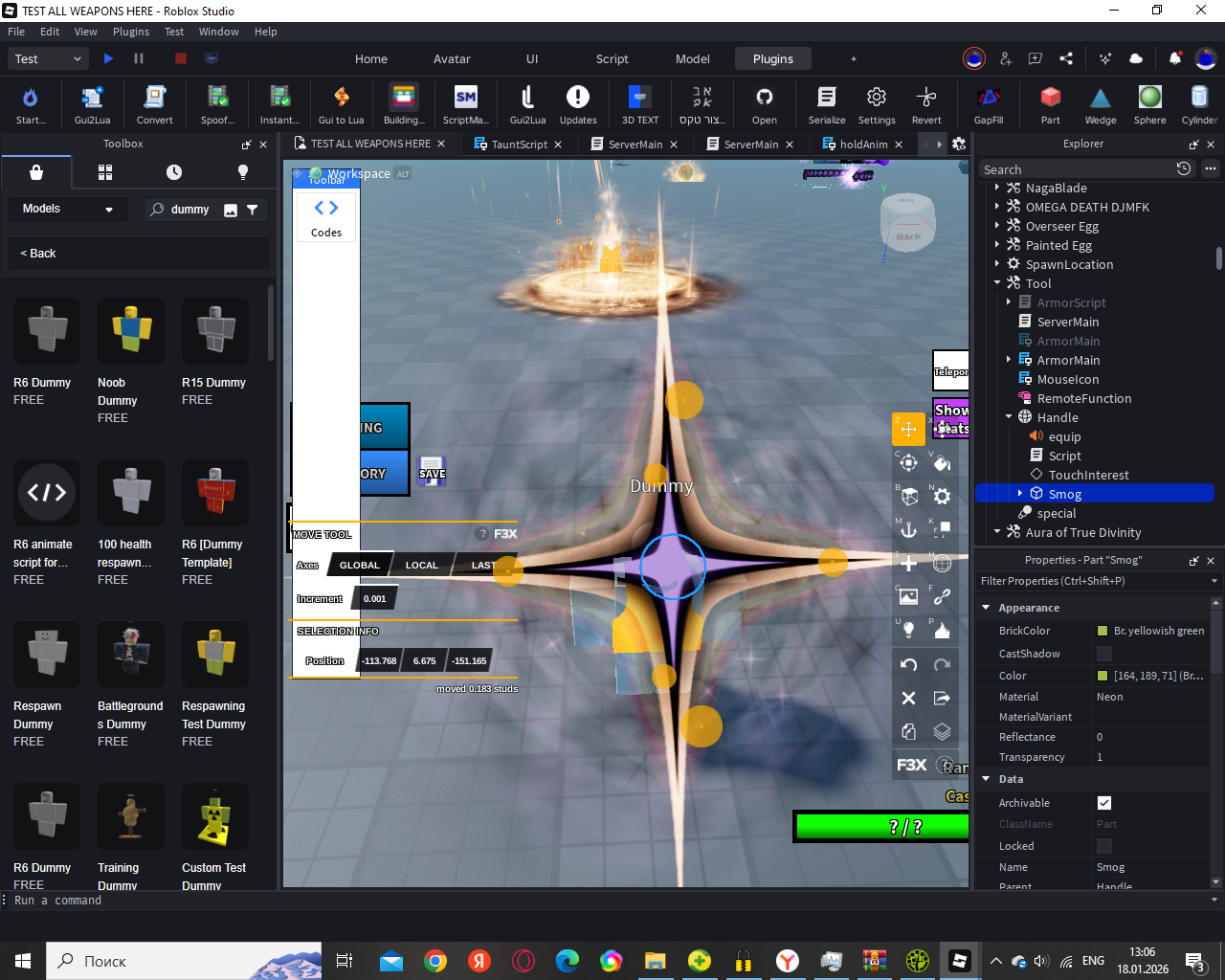Image resolution: width=1225 pixels, height=980 pixels.
Task: Open the Plugins menu in menu bar
Action: point(131,32)
